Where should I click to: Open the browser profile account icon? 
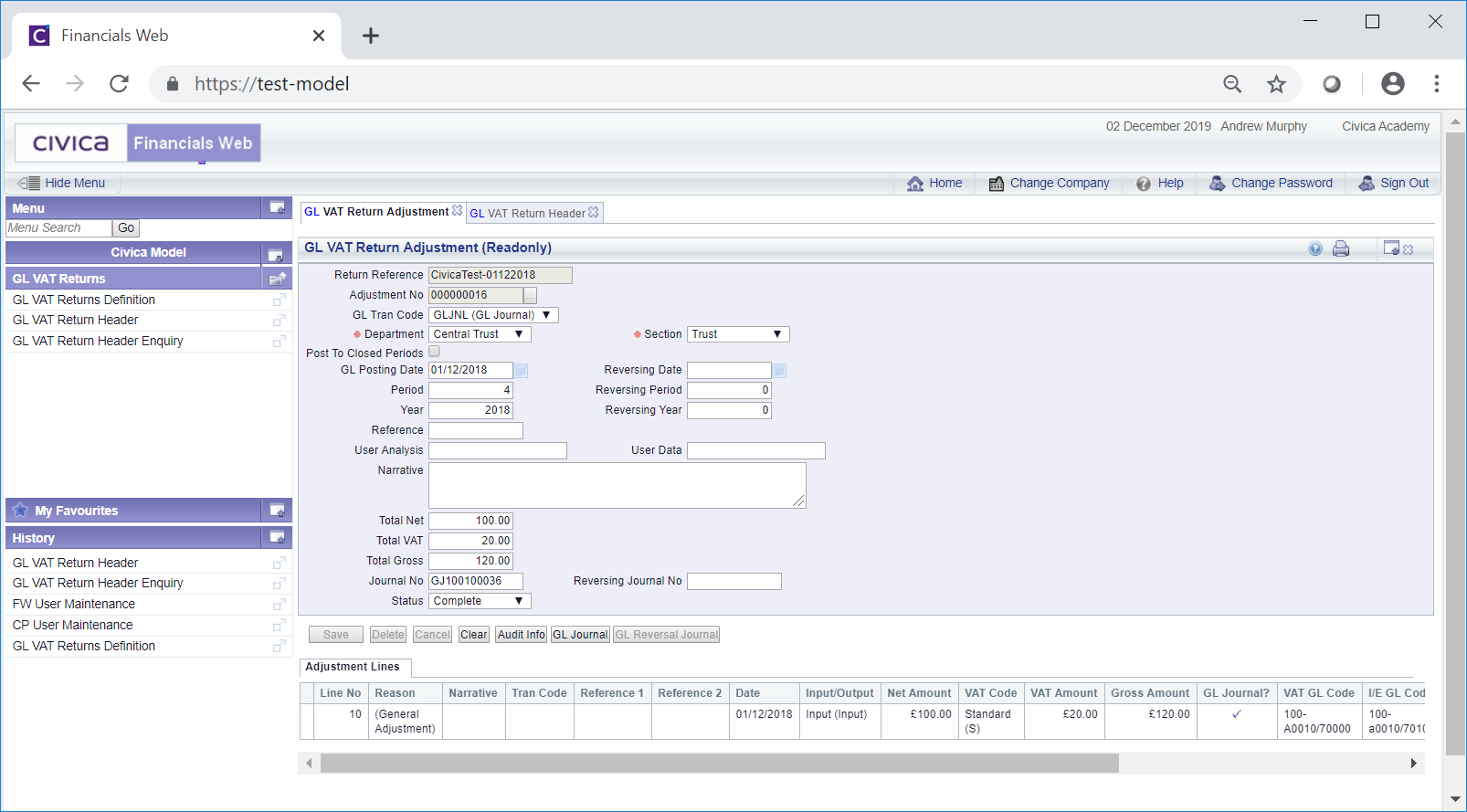[x=1392, y=84]
